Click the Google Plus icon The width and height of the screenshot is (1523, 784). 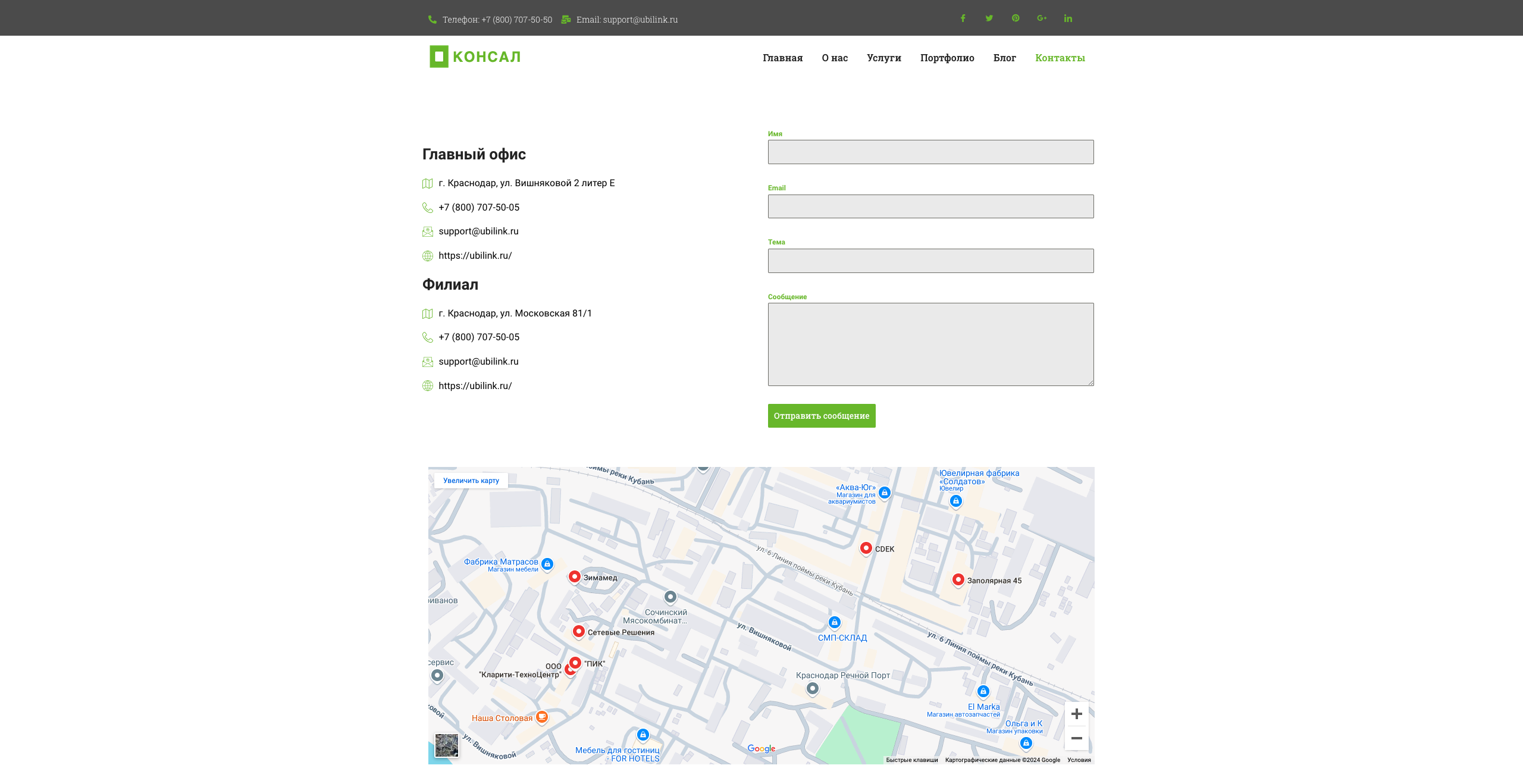pos(1042,18)
